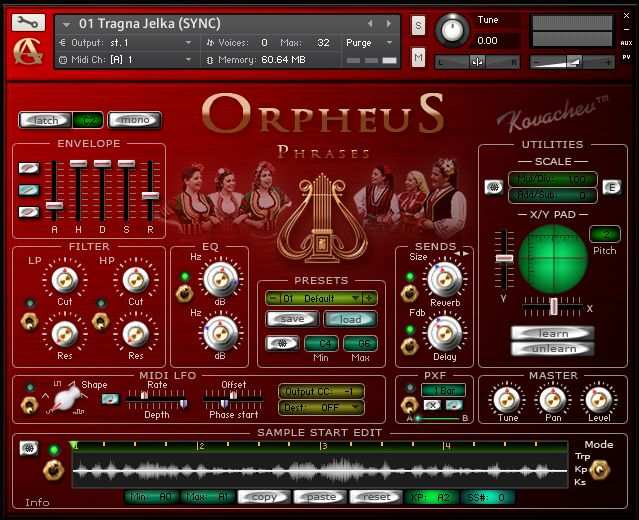The height and width of the screenshot is (520, 639).
Task: Click the lower EQ dB knob
Action: [x=220, y=333]
